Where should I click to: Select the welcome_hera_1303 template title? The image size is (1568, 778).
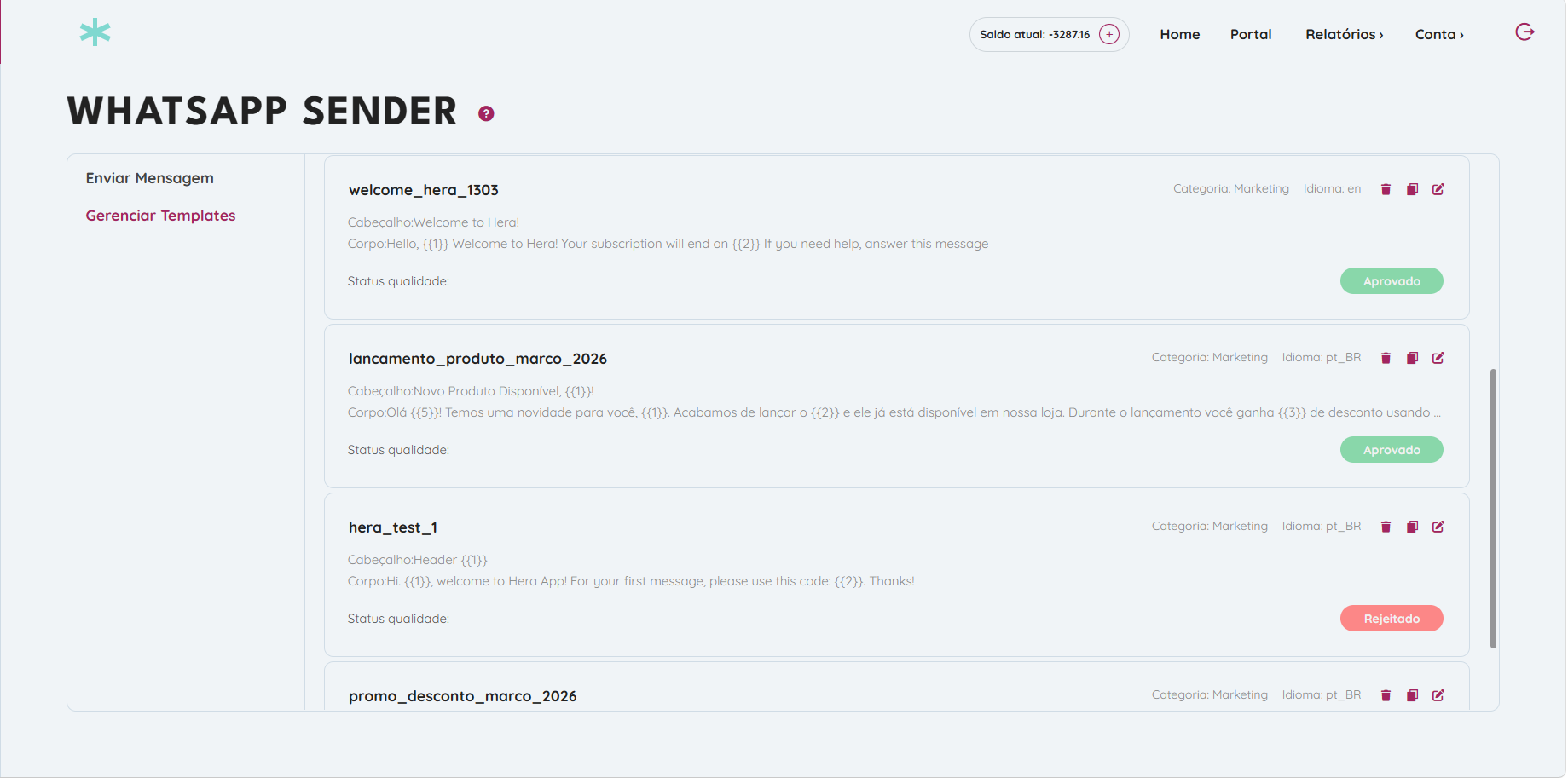(424, 190)
